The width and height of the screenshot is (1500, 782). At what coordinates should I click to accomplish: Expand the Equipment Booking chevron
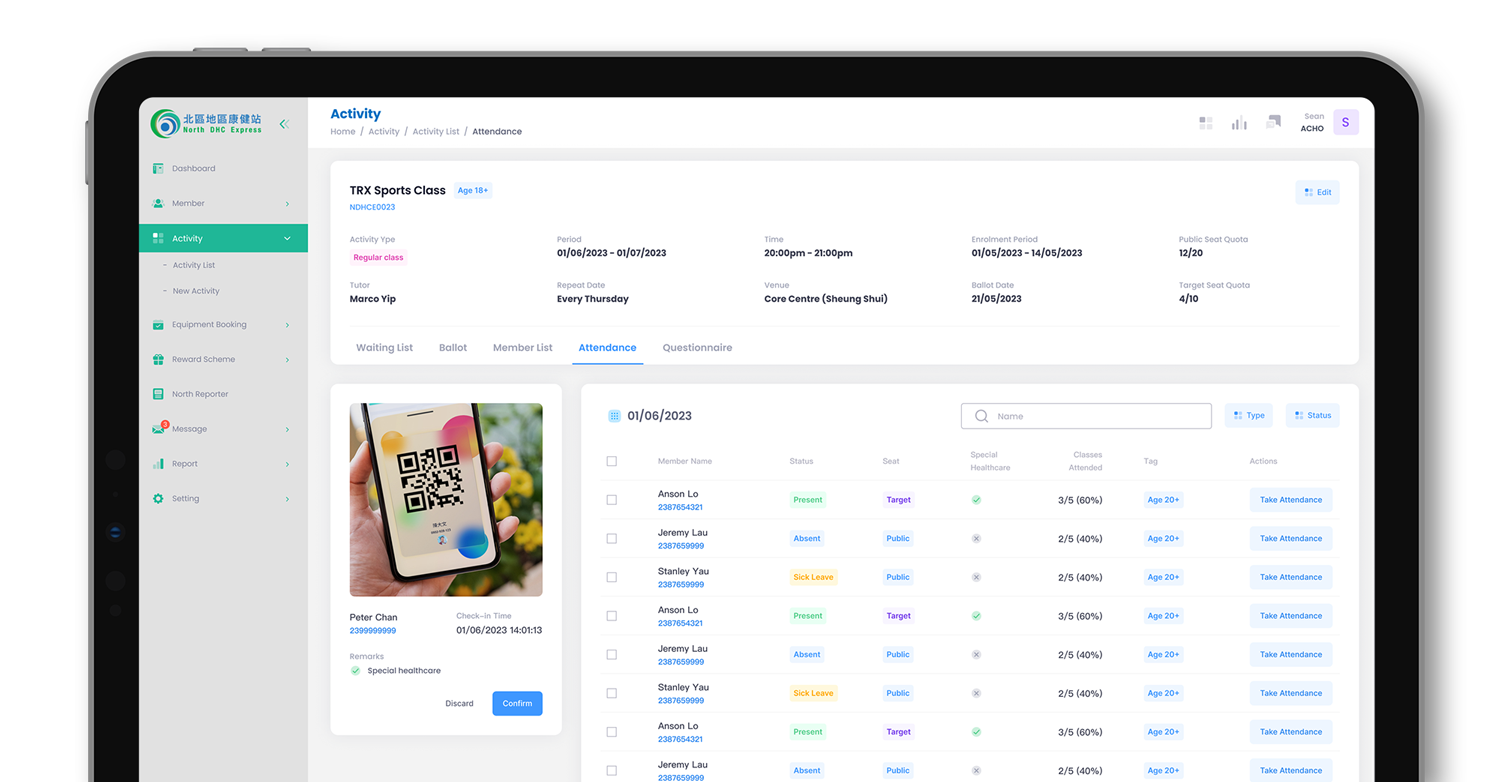287,325
